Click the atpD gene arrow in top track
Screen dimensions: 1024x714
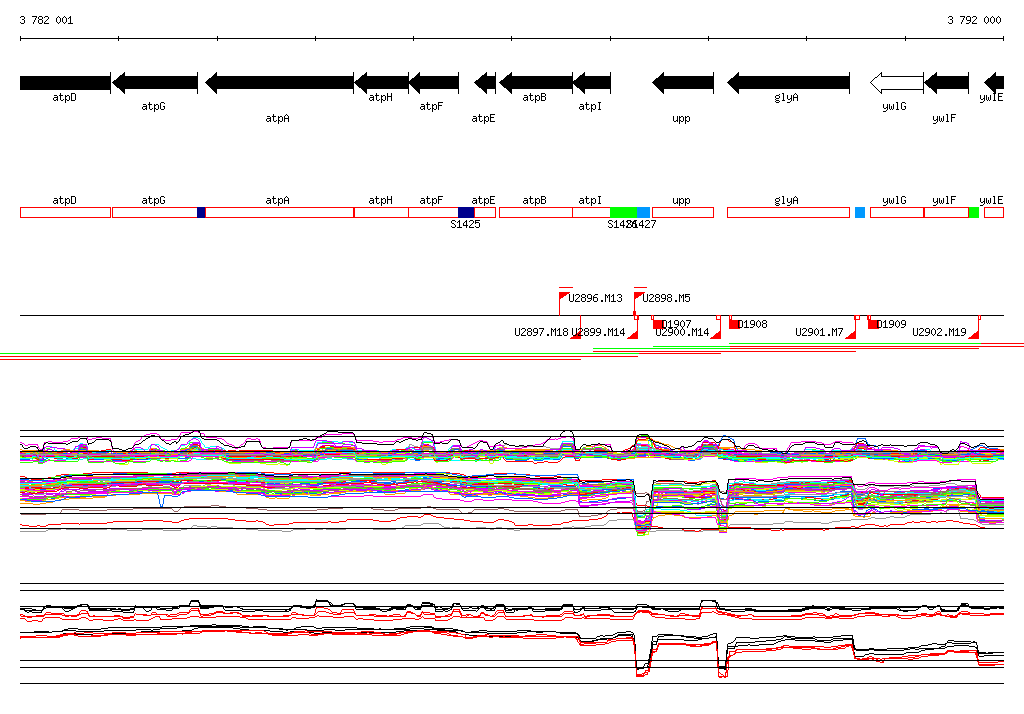[65, 83]
